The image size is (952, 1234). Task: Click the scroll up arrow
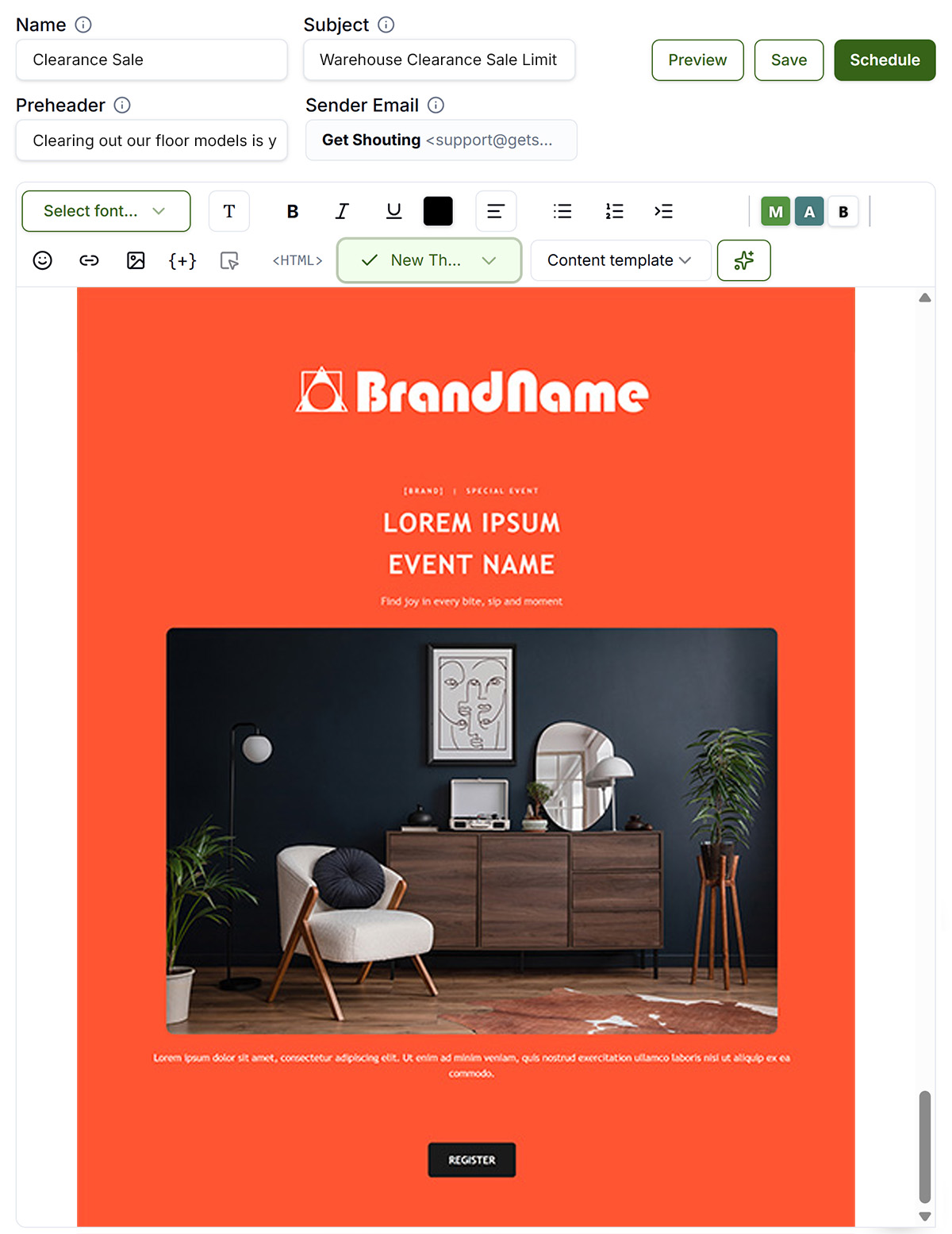click(x=925, y=298)
